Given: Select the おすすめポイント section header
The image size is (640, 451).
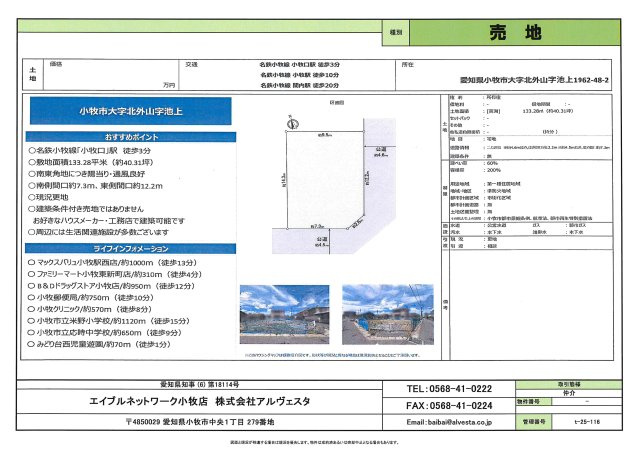Looking at the screenshot, I should 129,134.
